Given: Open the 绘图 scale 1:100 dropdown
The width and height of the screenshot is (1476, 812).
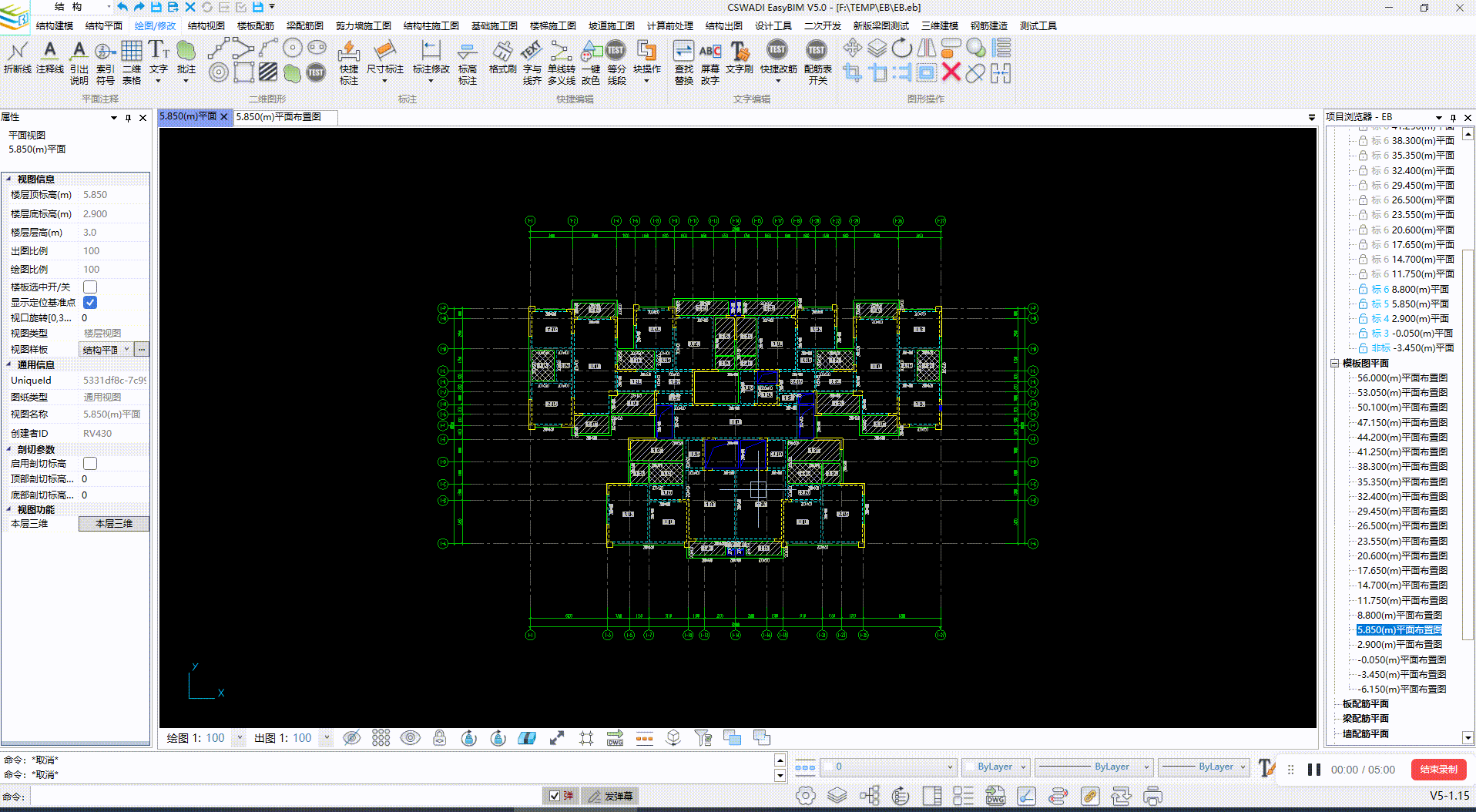Looking at the screenshot, I should point(239,738).
